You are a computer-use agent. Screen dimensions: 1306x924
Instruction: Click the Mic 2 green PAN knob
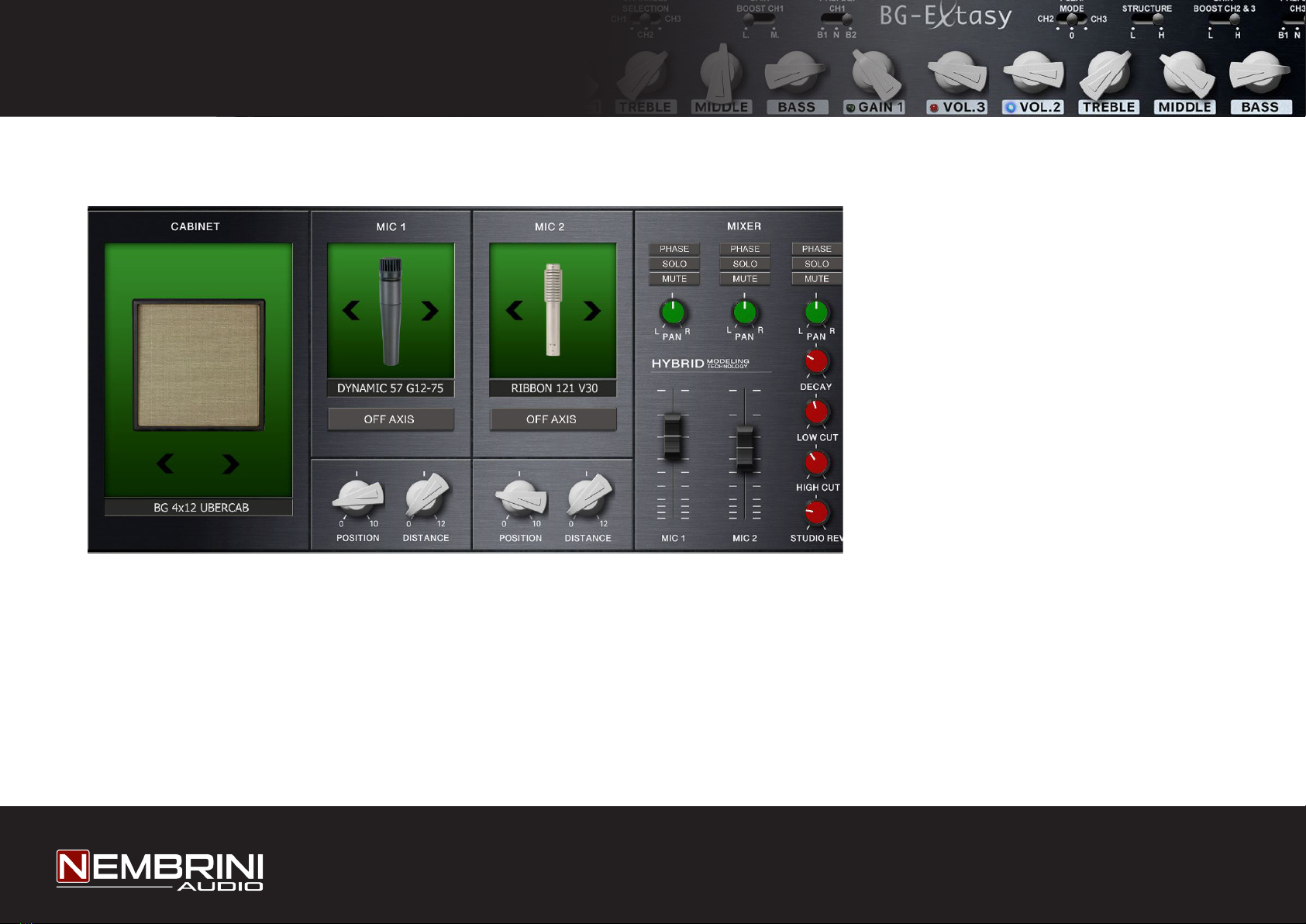point(745,312)
